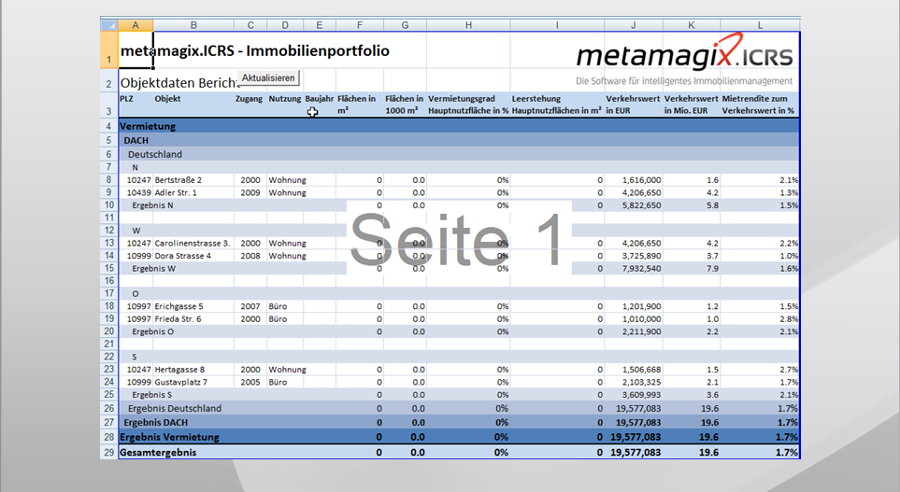Select column F header
The width and height of the screenshot is (900, 492).
tap(359, 25)
